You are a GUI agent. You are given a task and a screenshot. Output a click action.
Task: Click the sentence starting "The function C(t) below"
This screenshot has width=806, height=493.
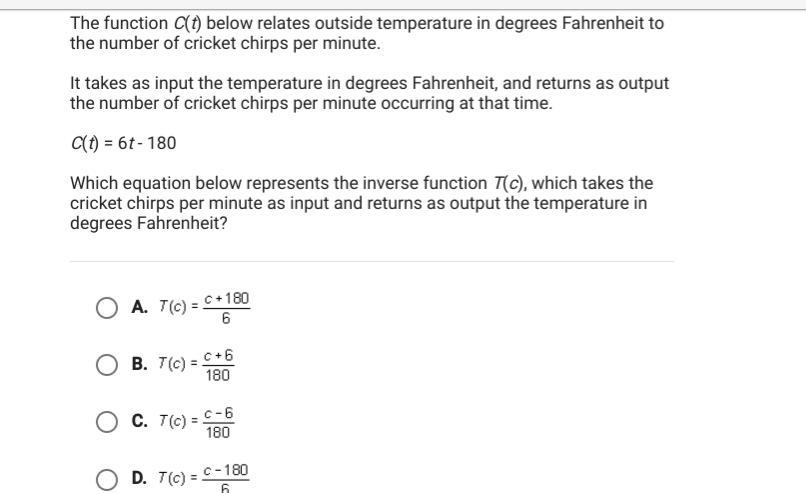367,33
